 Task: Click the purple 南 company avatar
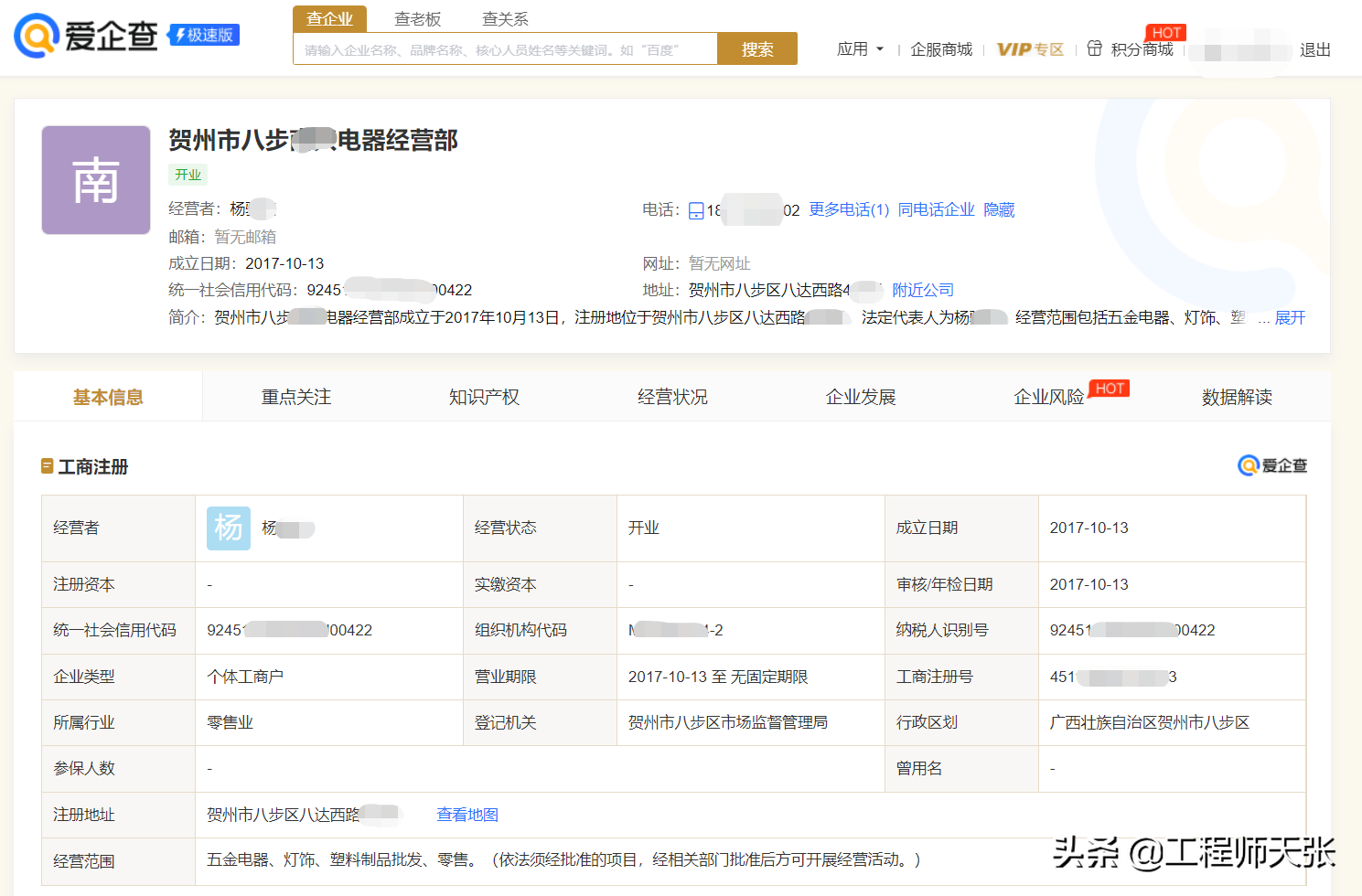(x=96, y=180)
